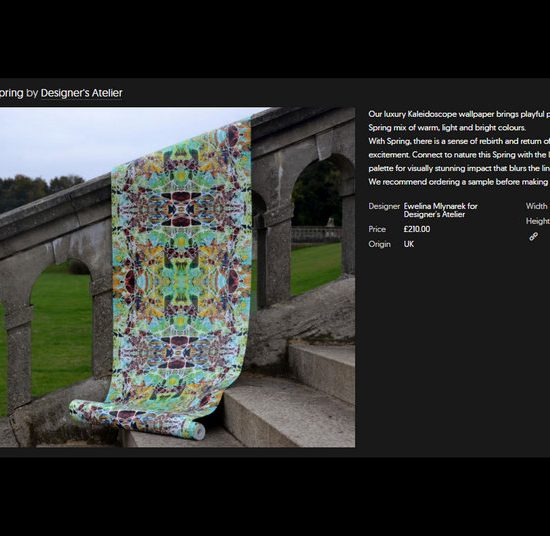This screenshot has width=550, height=536.
Task: Click the Width specification label
Action: point(536,206)
